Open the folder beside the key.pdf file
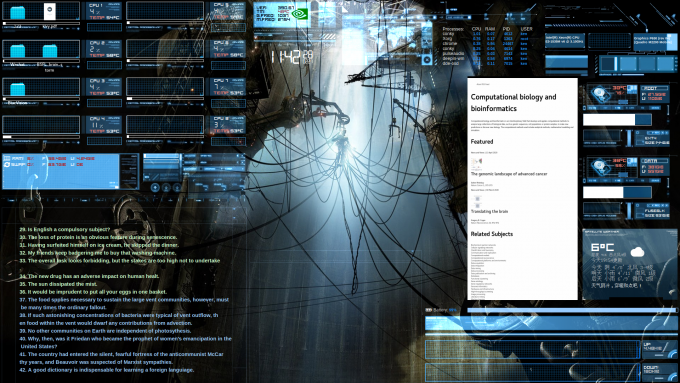 [17, 12]
